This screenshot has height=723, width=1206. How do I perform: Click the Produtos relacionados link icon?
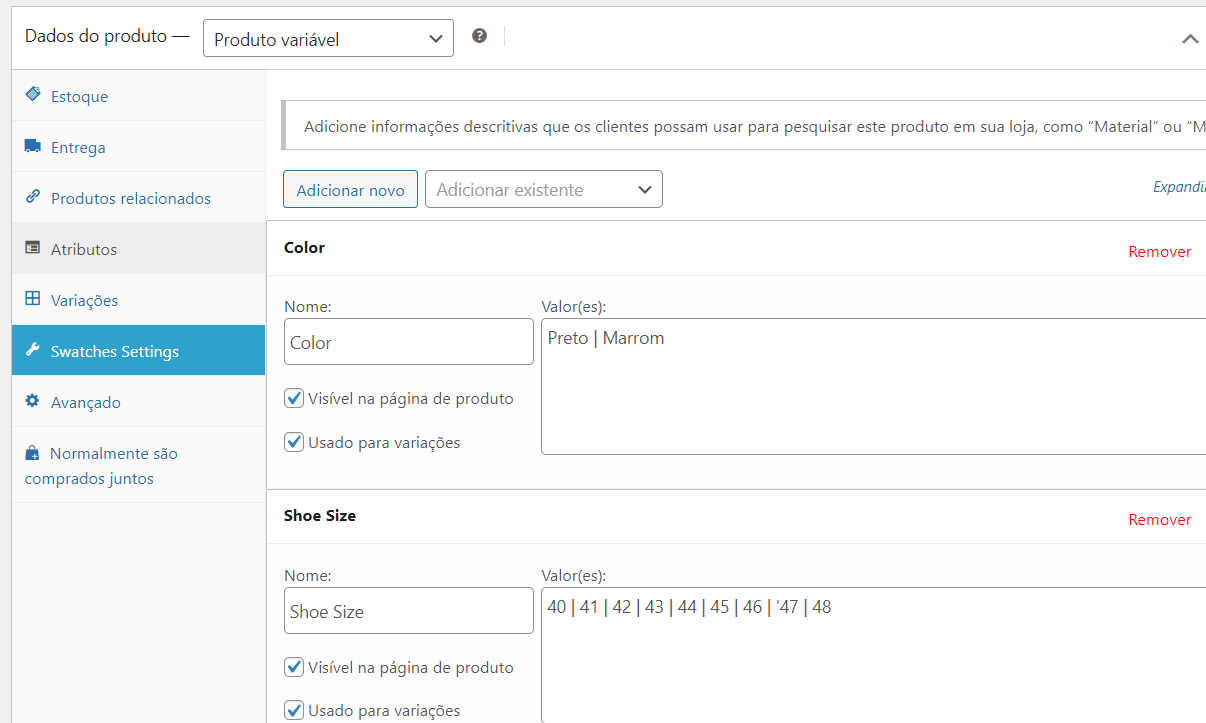pos(33,197)
